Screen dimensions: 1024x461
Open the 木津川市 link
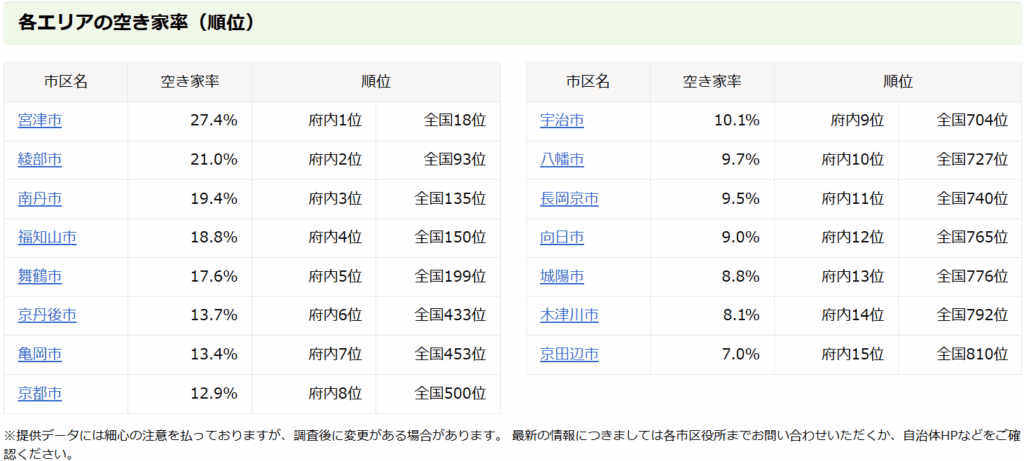pos(569,315)
